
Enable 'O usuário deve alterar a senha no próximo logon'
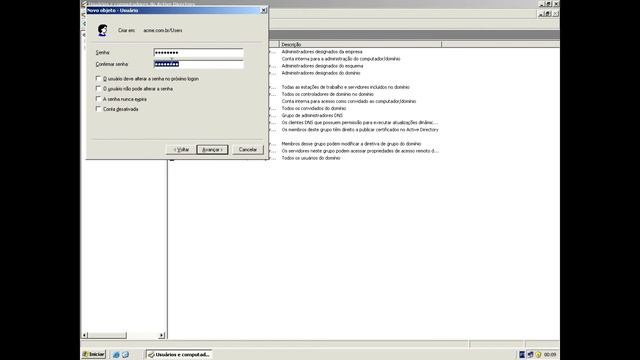point(98,78)
